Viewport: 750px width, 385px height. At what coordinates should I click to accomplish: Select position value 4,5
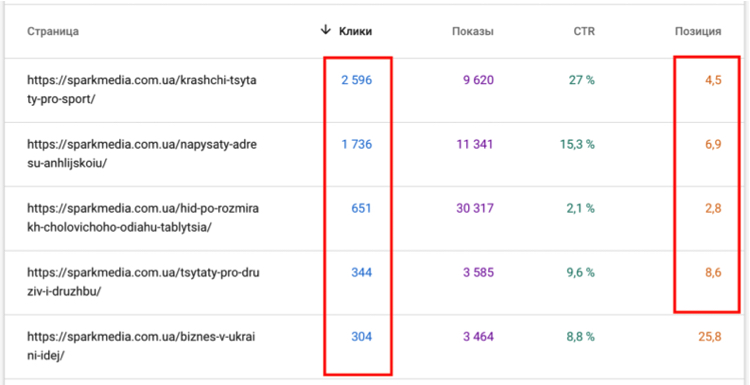point(713,80)
